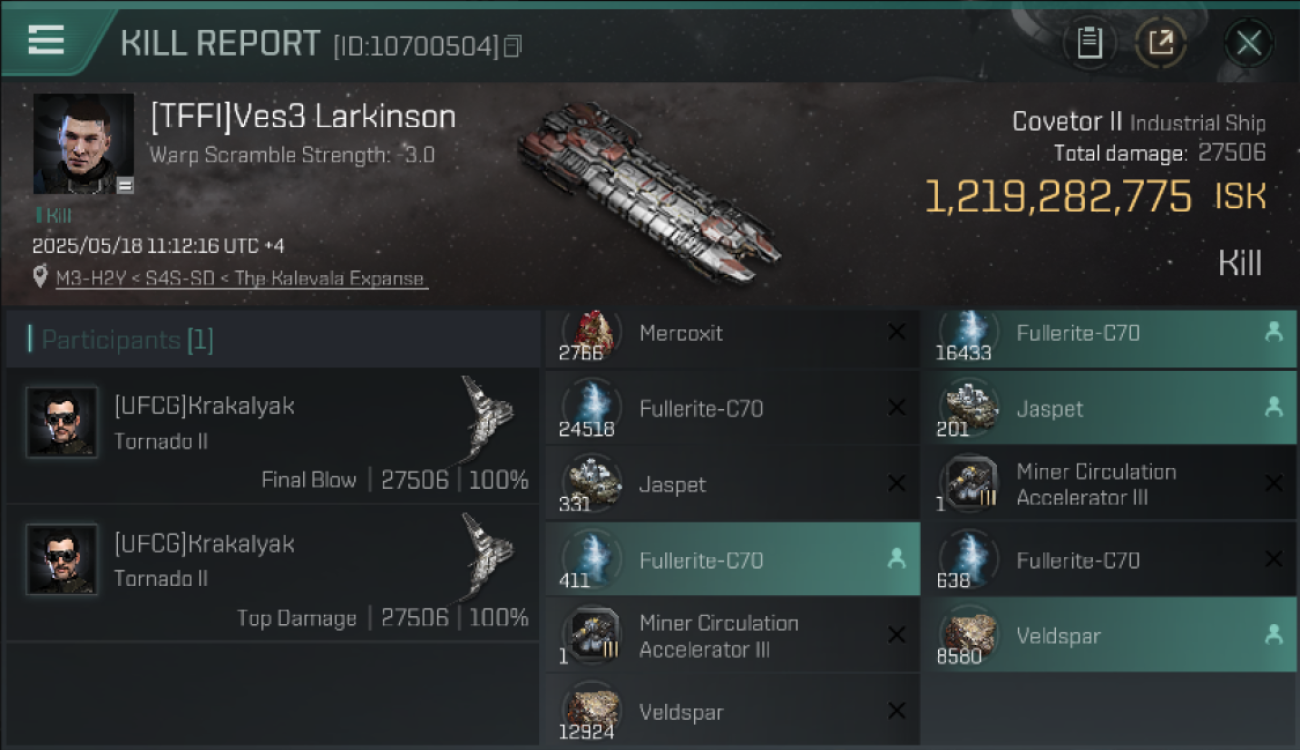Select the Participants [1] header

(x=273, y=339)
